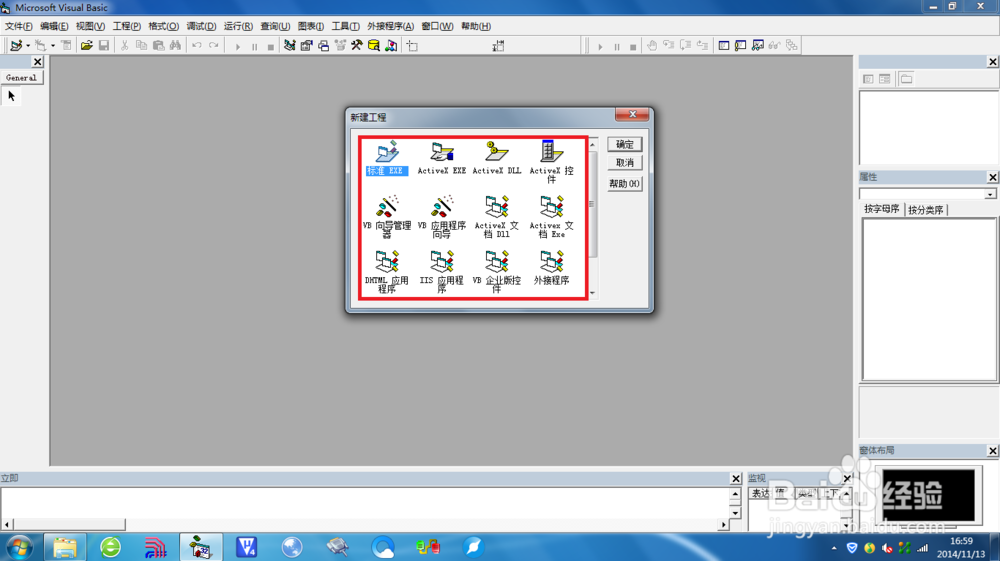Viewport: 1000px width, 561px height.
Task: Expand the Add Project dropdown arrow
Action: [27, 45]
